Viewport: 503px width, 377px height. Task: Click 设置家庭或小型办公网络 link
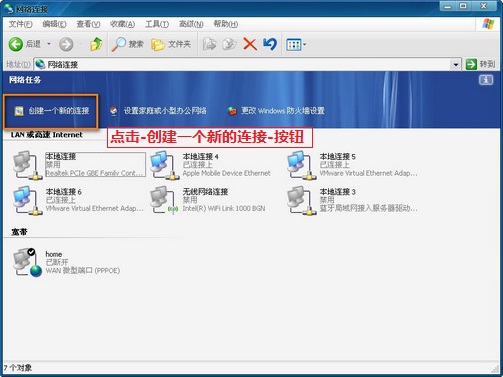click(165, 111)
